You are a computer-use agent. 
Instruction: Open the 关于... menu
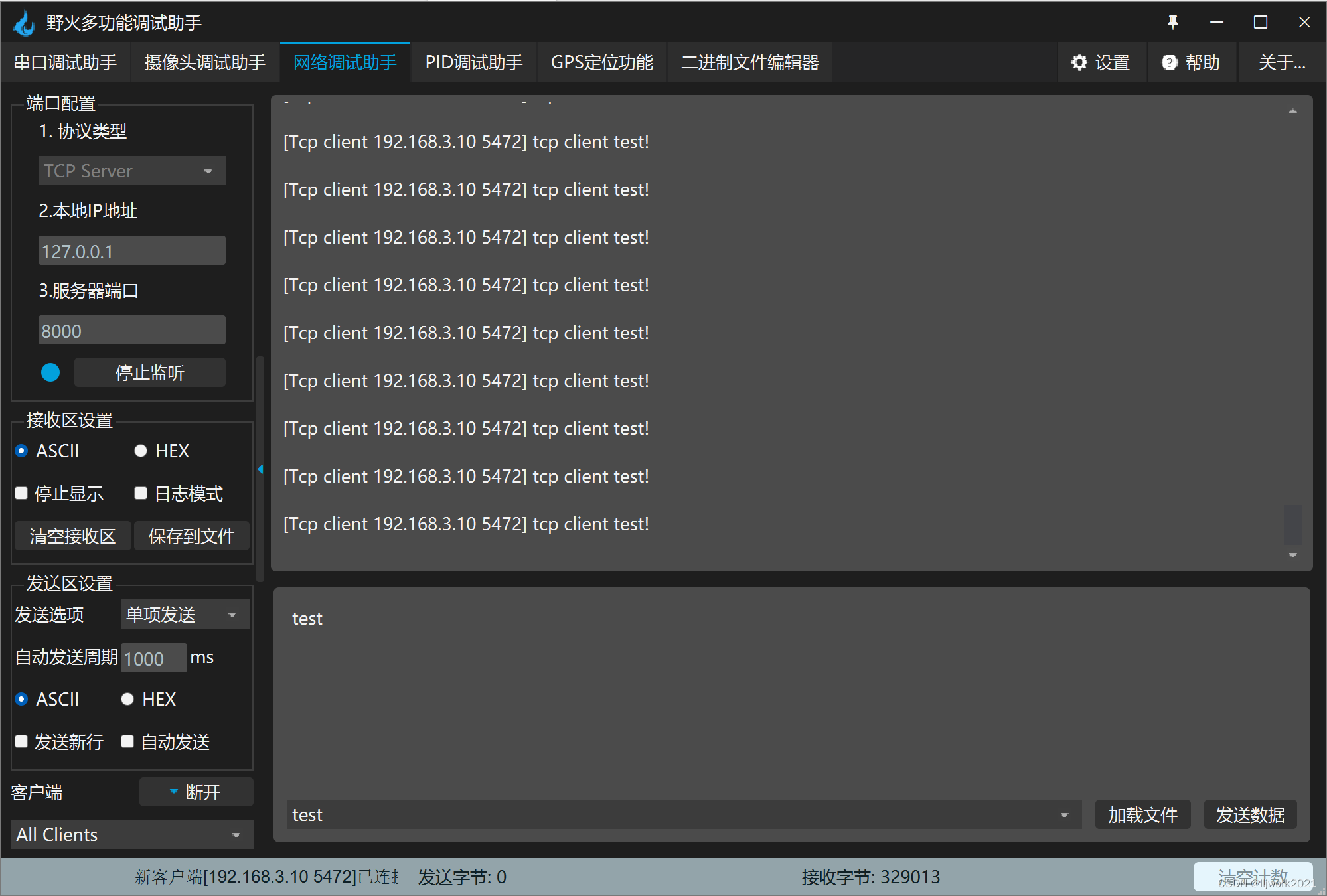point(1282,62)
